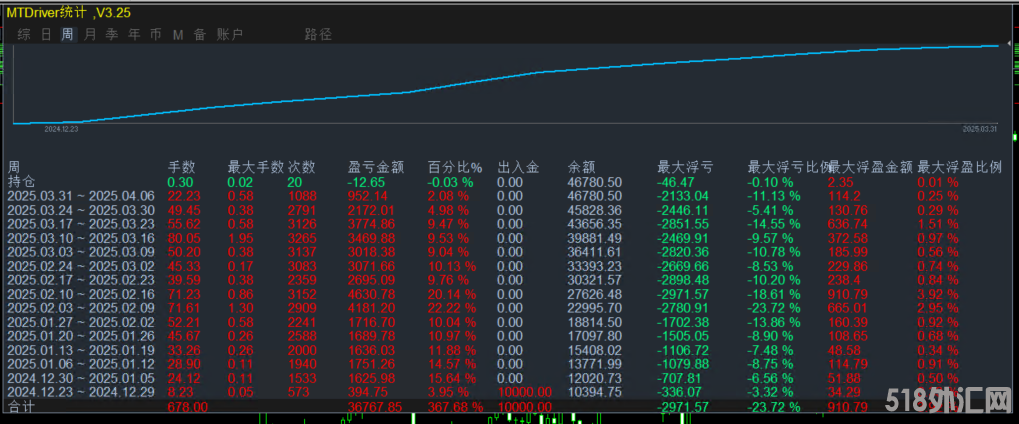Open the 币 currency tab
1019x424 pixels.
pyautogui.click(x=156, y=34)
